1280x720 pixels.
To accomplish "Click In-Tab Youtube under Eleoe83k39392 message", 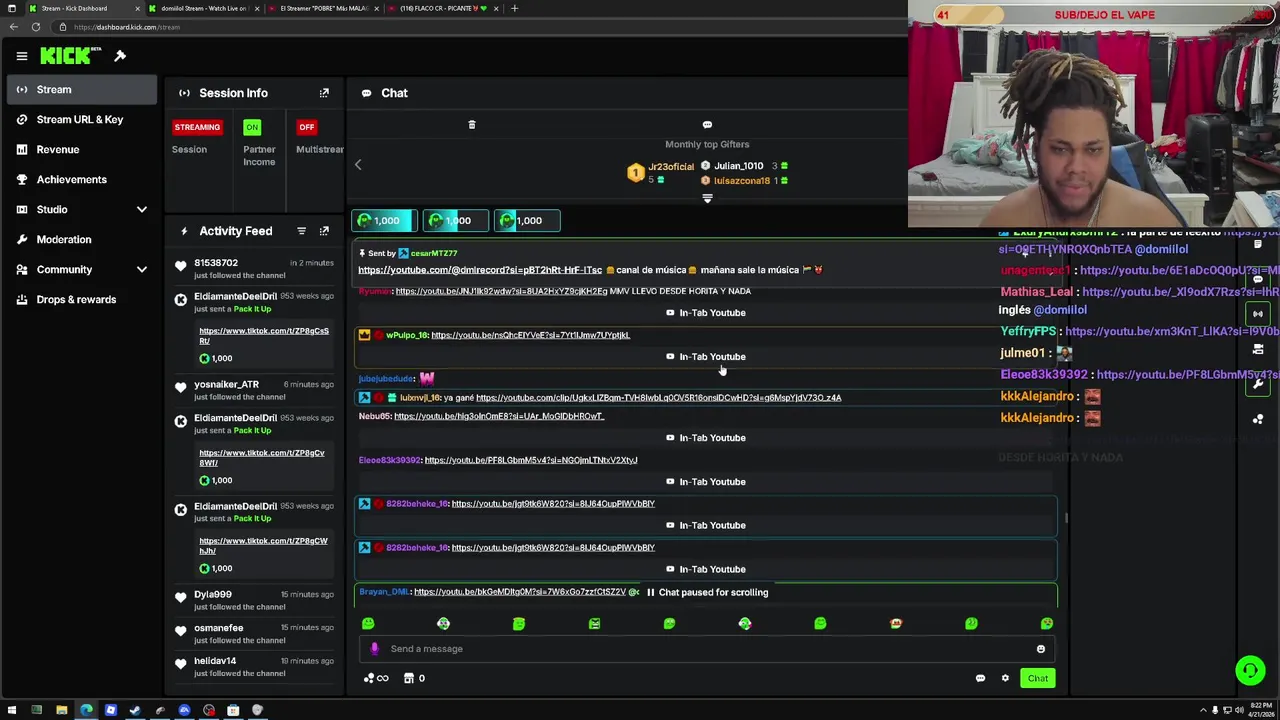I will point(706,482).
